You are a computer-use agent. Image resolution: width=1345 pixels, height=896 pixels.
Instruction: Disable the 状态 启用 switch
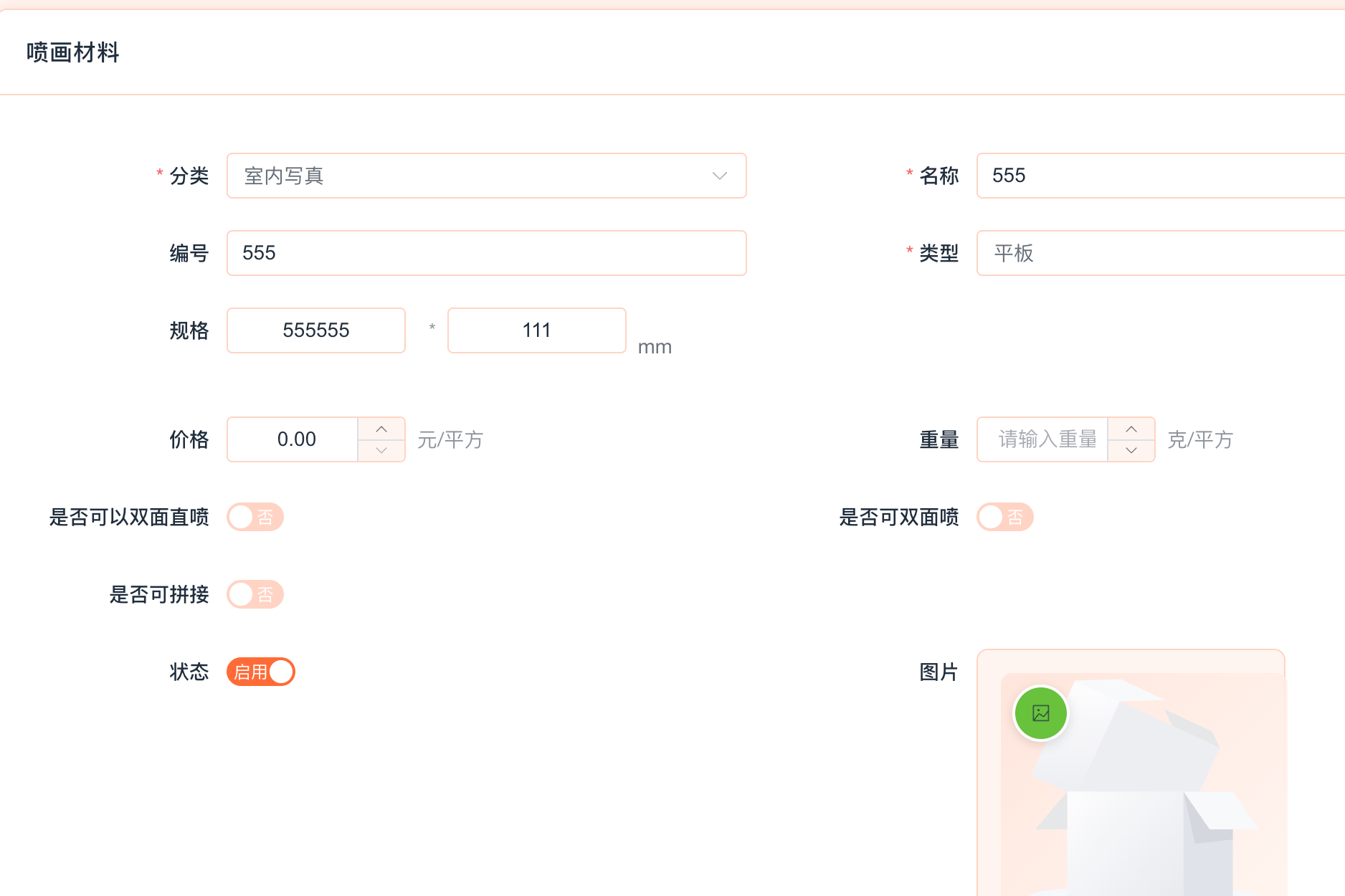click(261, 672)
